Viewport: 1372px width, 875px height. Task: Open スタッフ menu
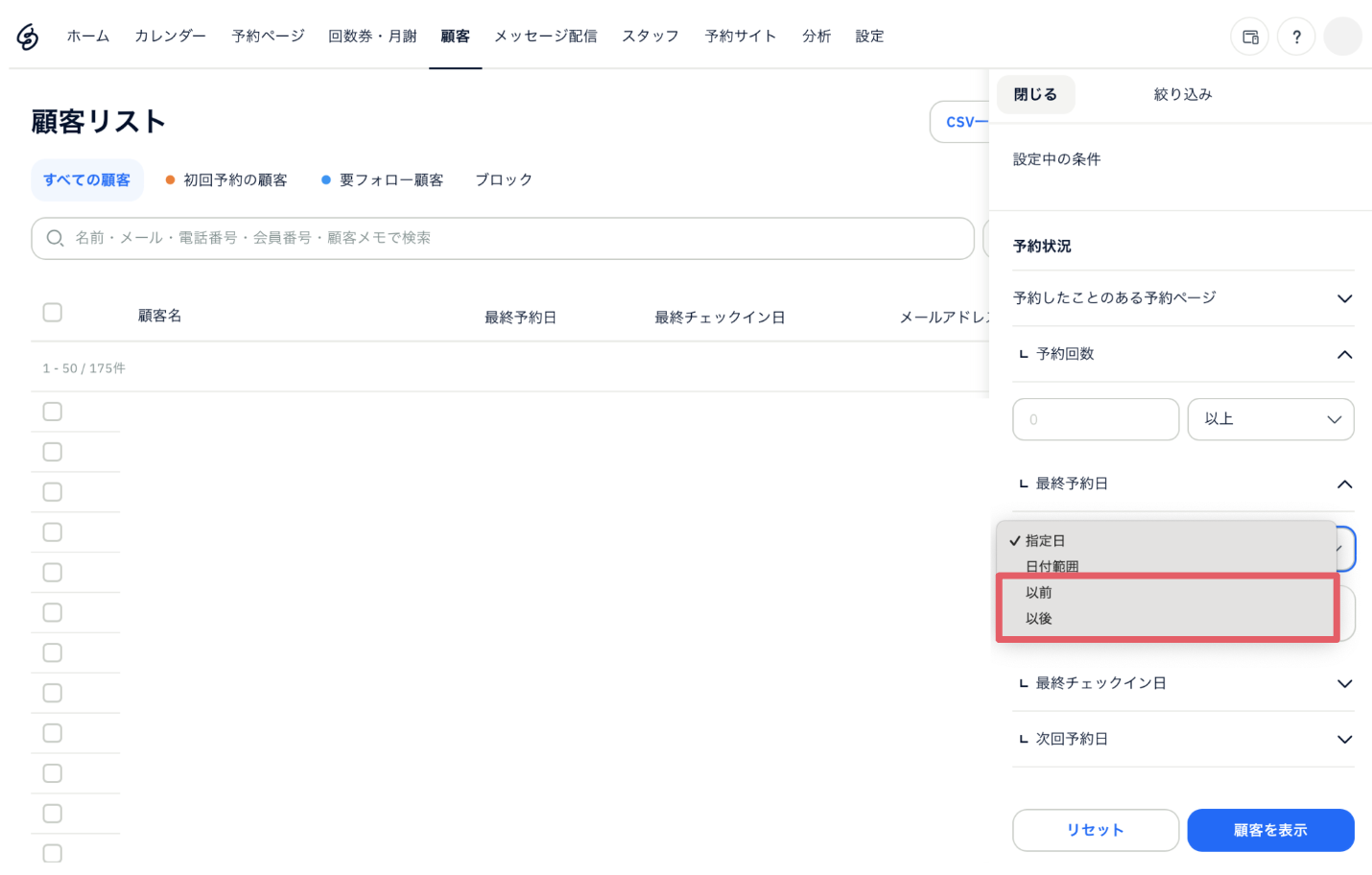651,36
